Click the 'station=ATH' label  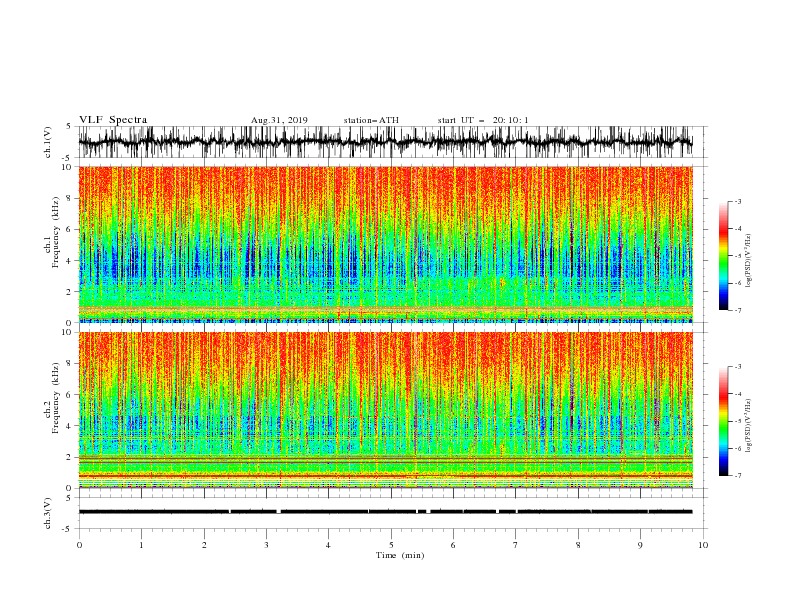[371, 120]
